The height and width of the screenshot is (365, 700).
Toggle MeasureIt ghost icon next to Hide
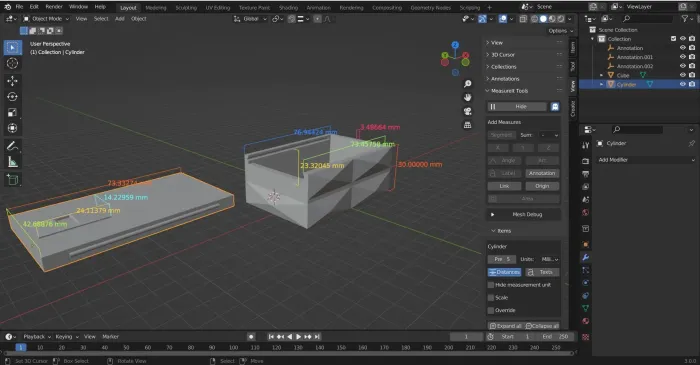tap(555, 107)
